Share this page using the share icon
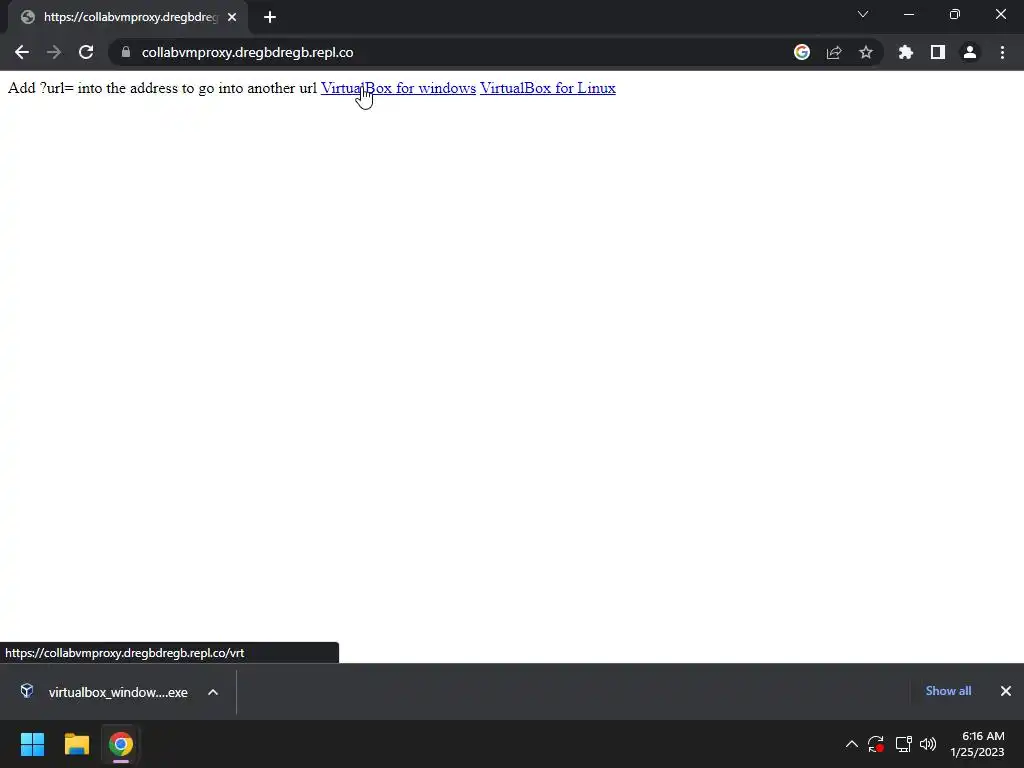Screen dimensions: 1024x768 coord(834,52)
